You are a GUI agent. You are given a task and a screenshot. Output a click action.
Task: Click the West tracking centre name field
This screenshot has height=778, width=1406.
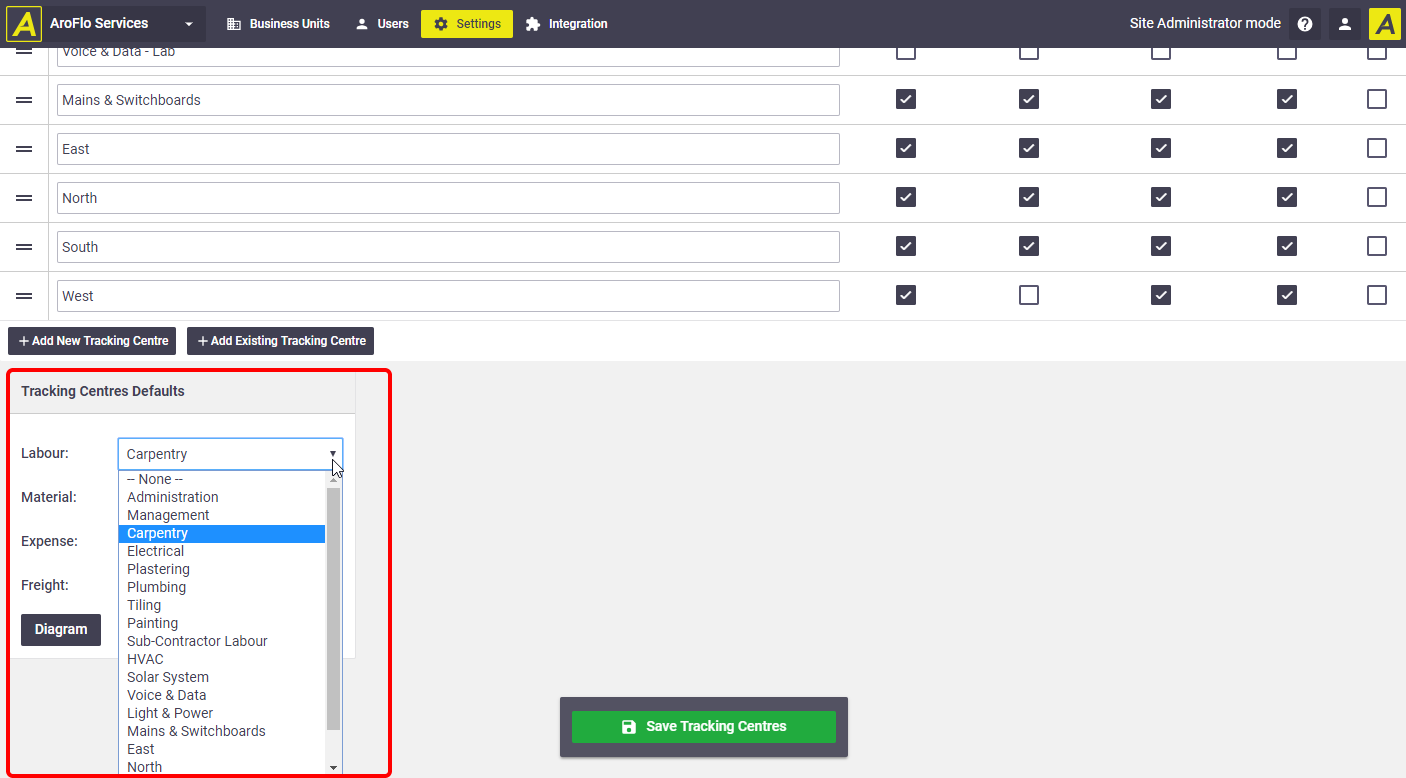(x=448, y=296)
